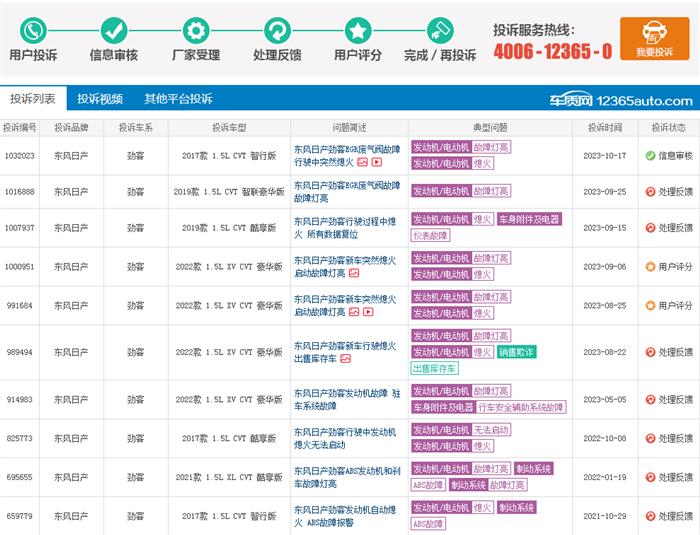Open complaint 东风日产劲客EGR废气阀故障 故障灯亮
Viewport: 700px width, 535px height.
coord(347,192)
